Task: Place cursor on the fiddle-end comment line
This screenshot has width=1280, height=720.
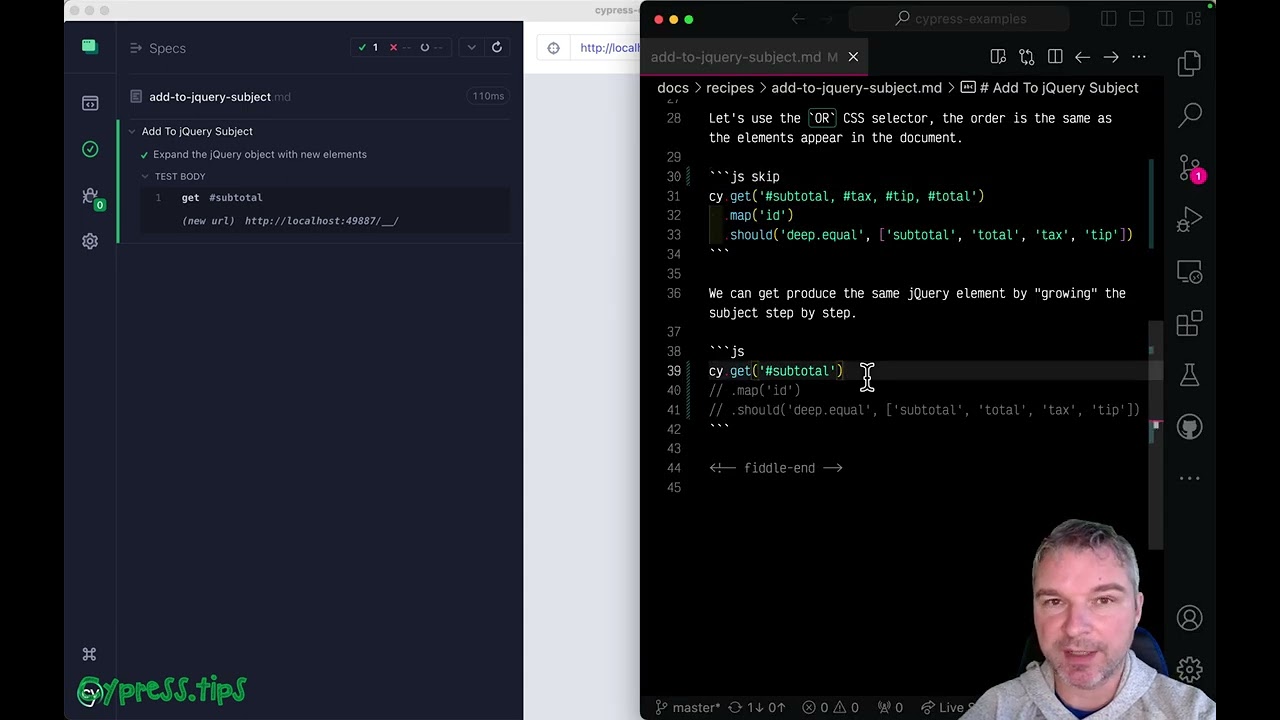Action: pyautogui.click(x=776, y=468)
